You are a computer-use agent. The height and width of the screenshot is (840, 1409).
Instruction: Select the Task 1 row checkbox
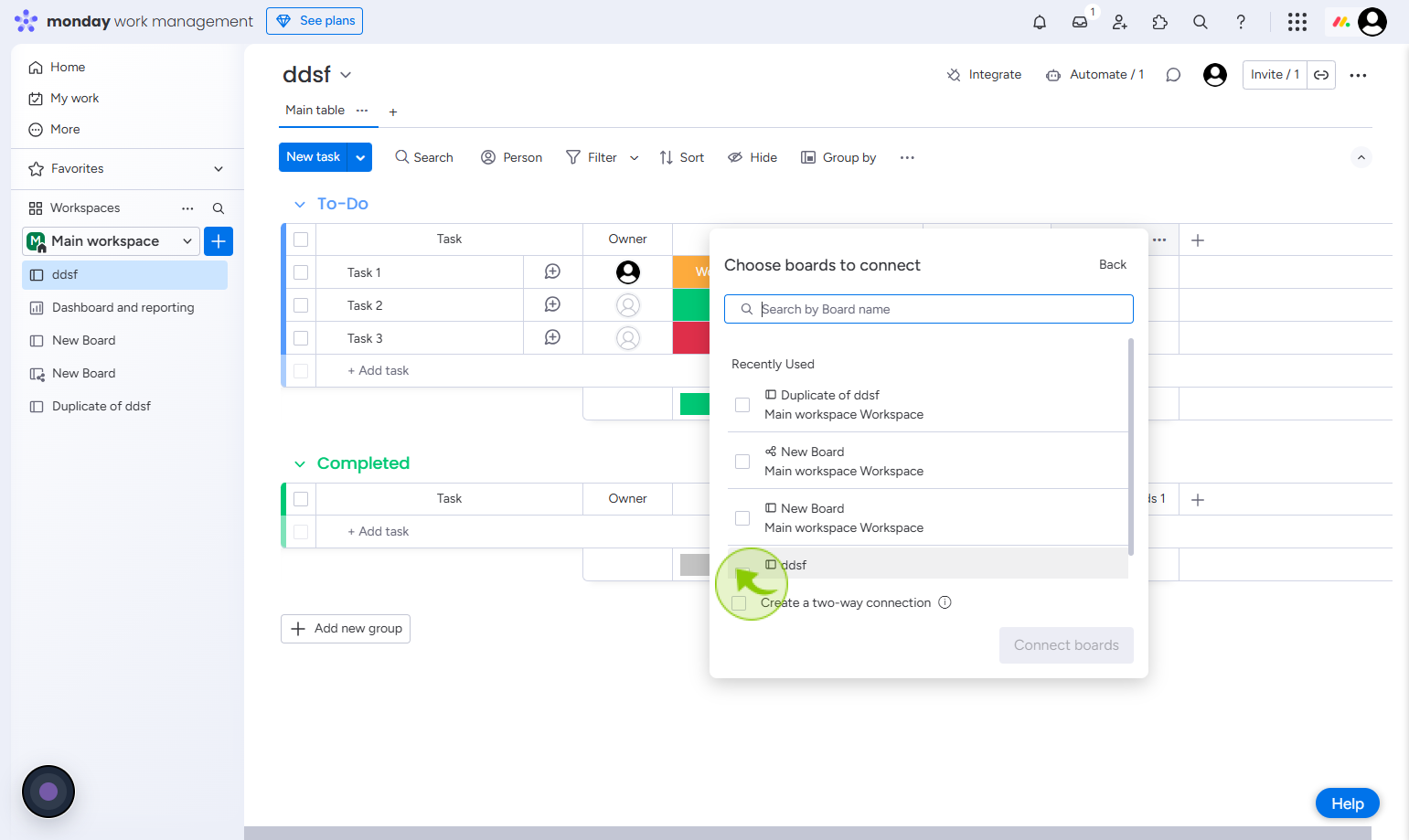click(x=301, y=272)
